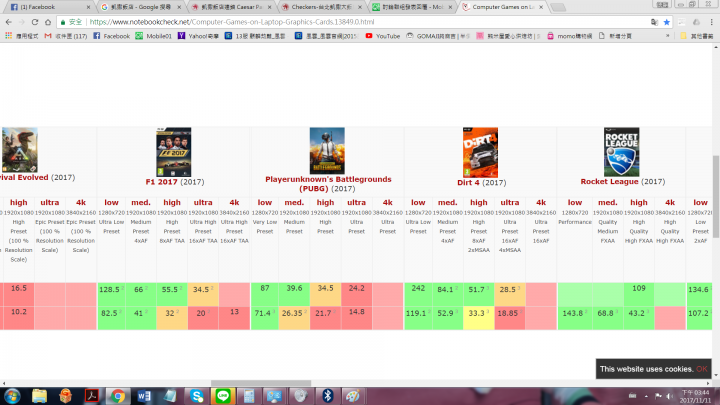
Task: Open the calculator from the taskbar
Action: coord(249,396)
